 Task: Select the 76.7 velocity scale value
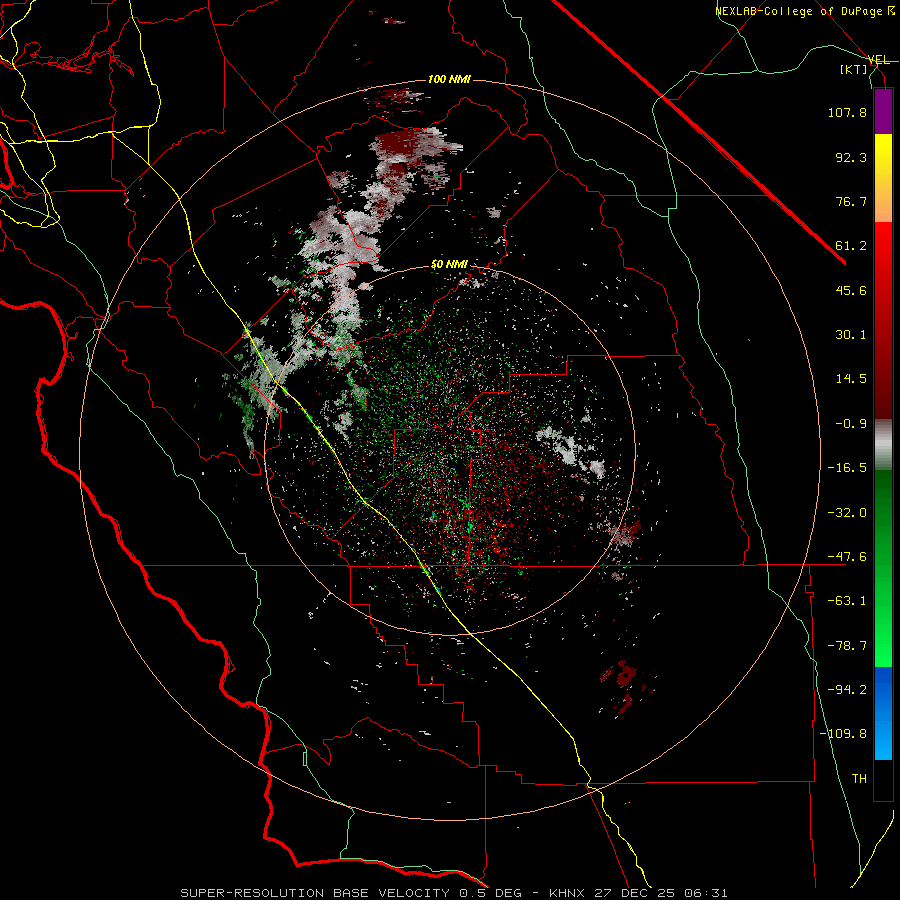tap(851, 201)
